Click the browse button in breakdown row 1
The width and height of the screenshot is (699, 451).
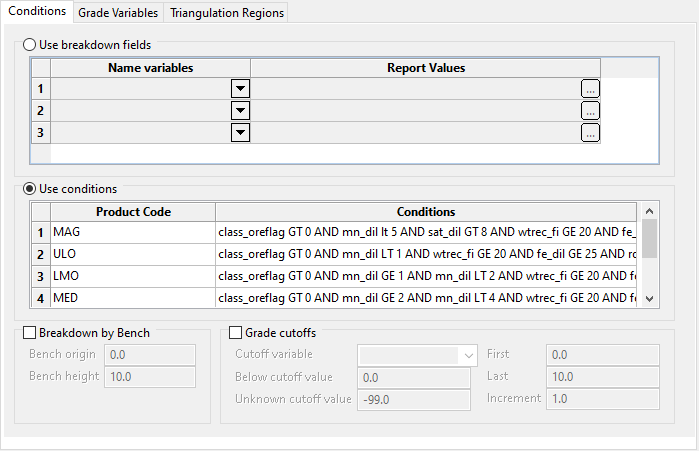click(590, 88)
